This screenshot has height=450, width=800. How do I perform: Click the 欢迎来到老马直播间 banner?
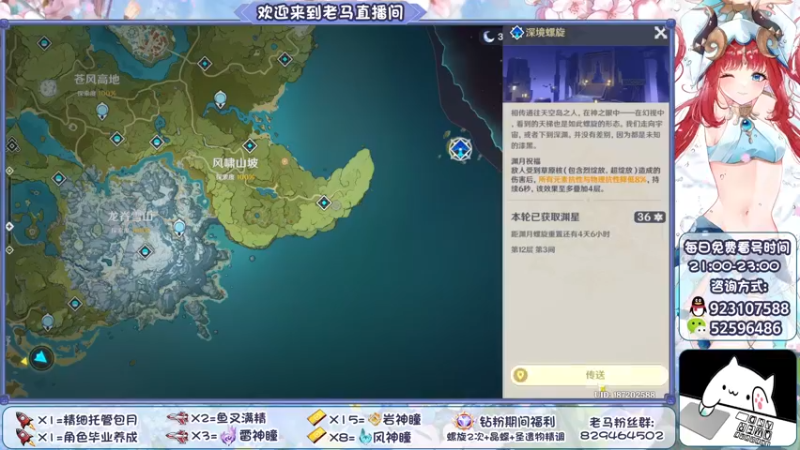(330, 12)
